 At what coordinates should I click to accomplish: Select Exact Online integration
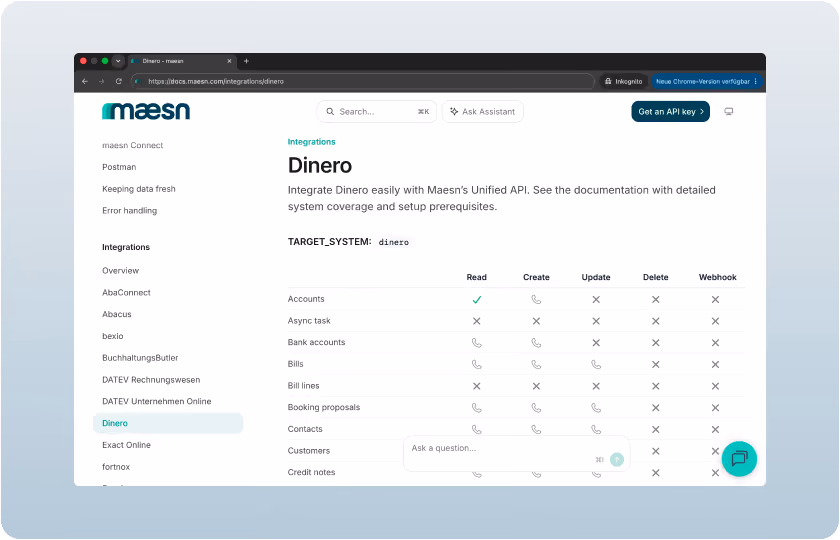pos(126,445)
